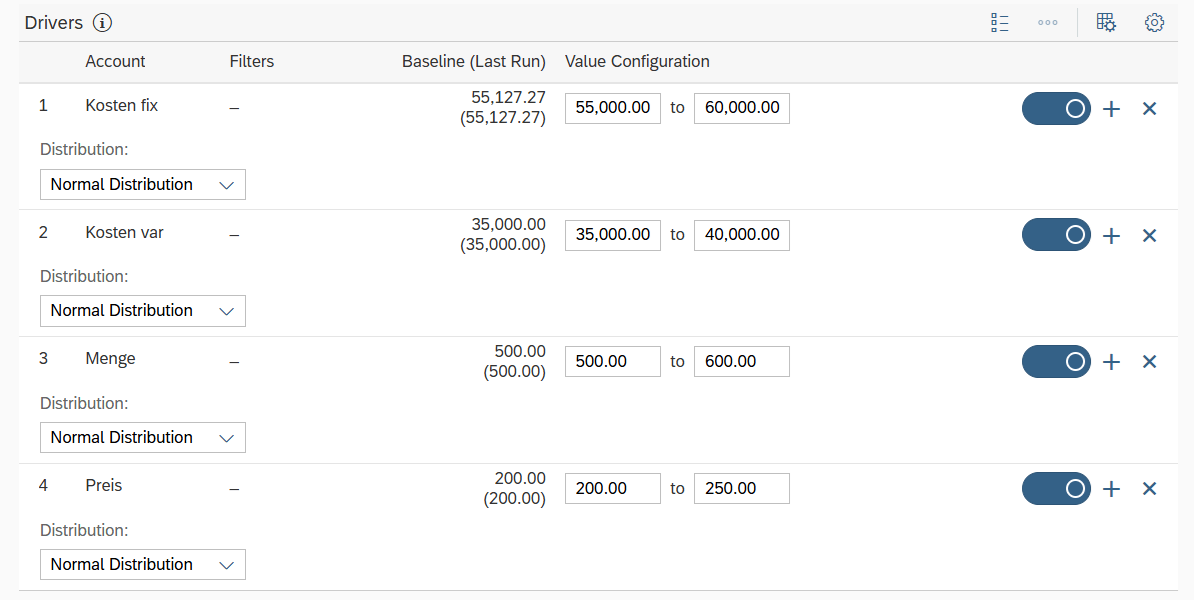Toggle the Menge driver switch

click(1056, 362)
